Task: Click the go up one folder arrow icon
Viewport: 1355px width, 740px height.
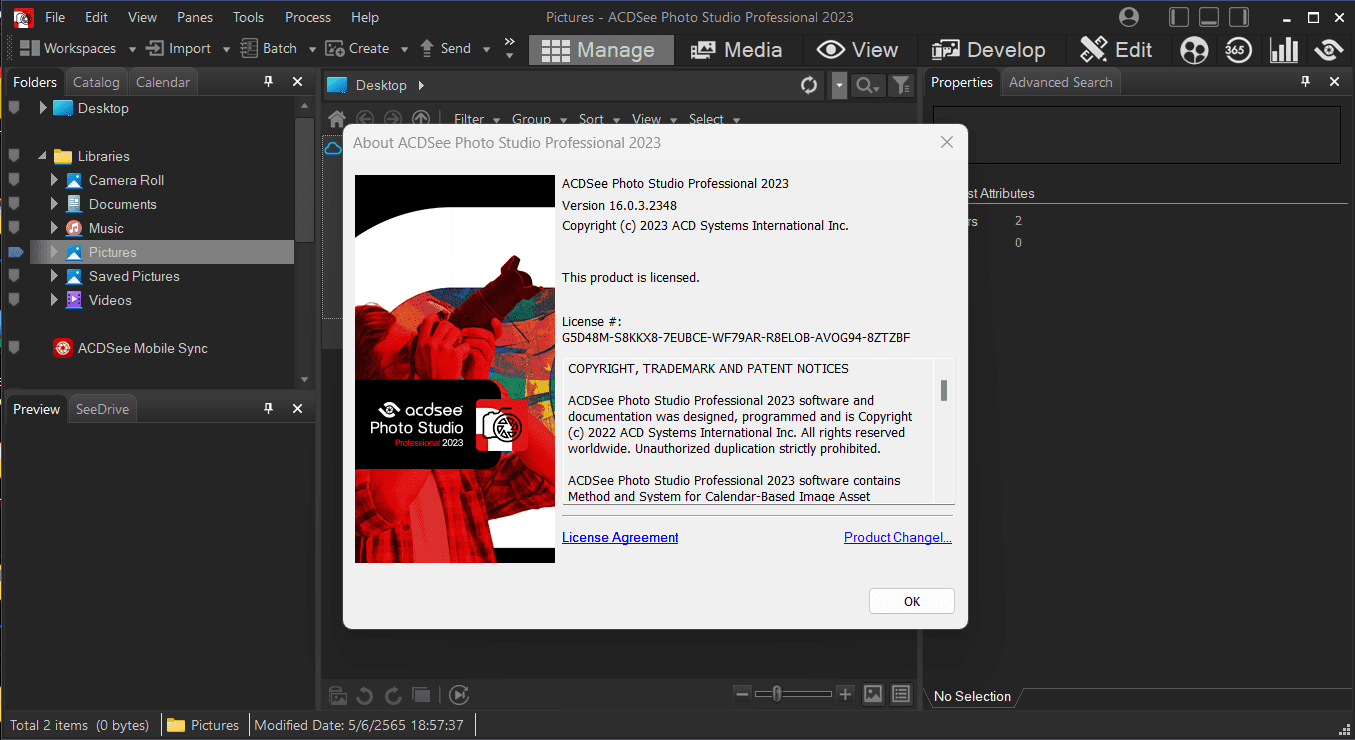Action: click(x=421, y=119)
